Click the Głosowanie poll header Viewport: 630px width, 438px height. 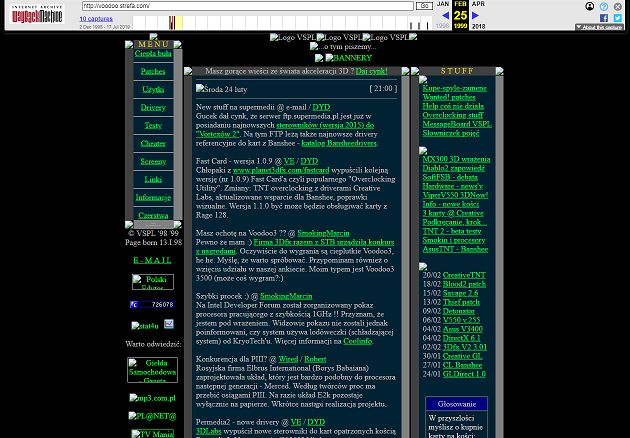coord(456,404)
